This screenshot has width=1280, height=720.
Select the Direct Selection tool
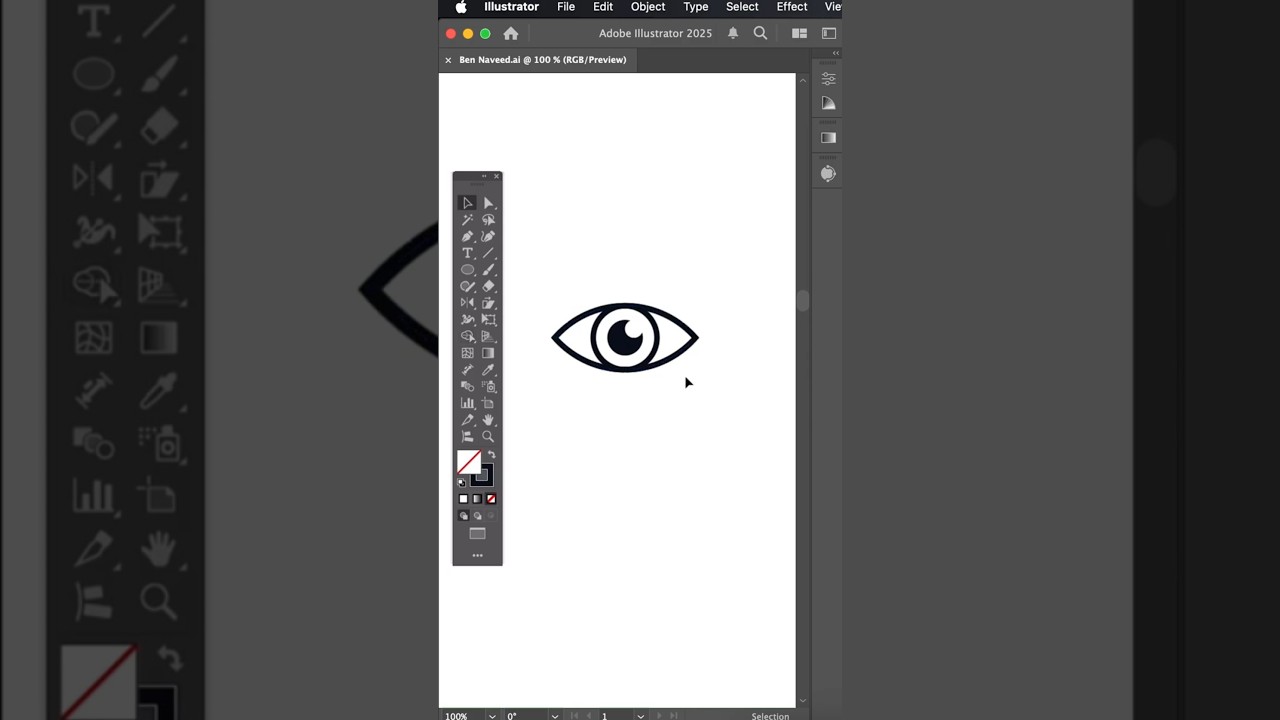coord(488,203)
